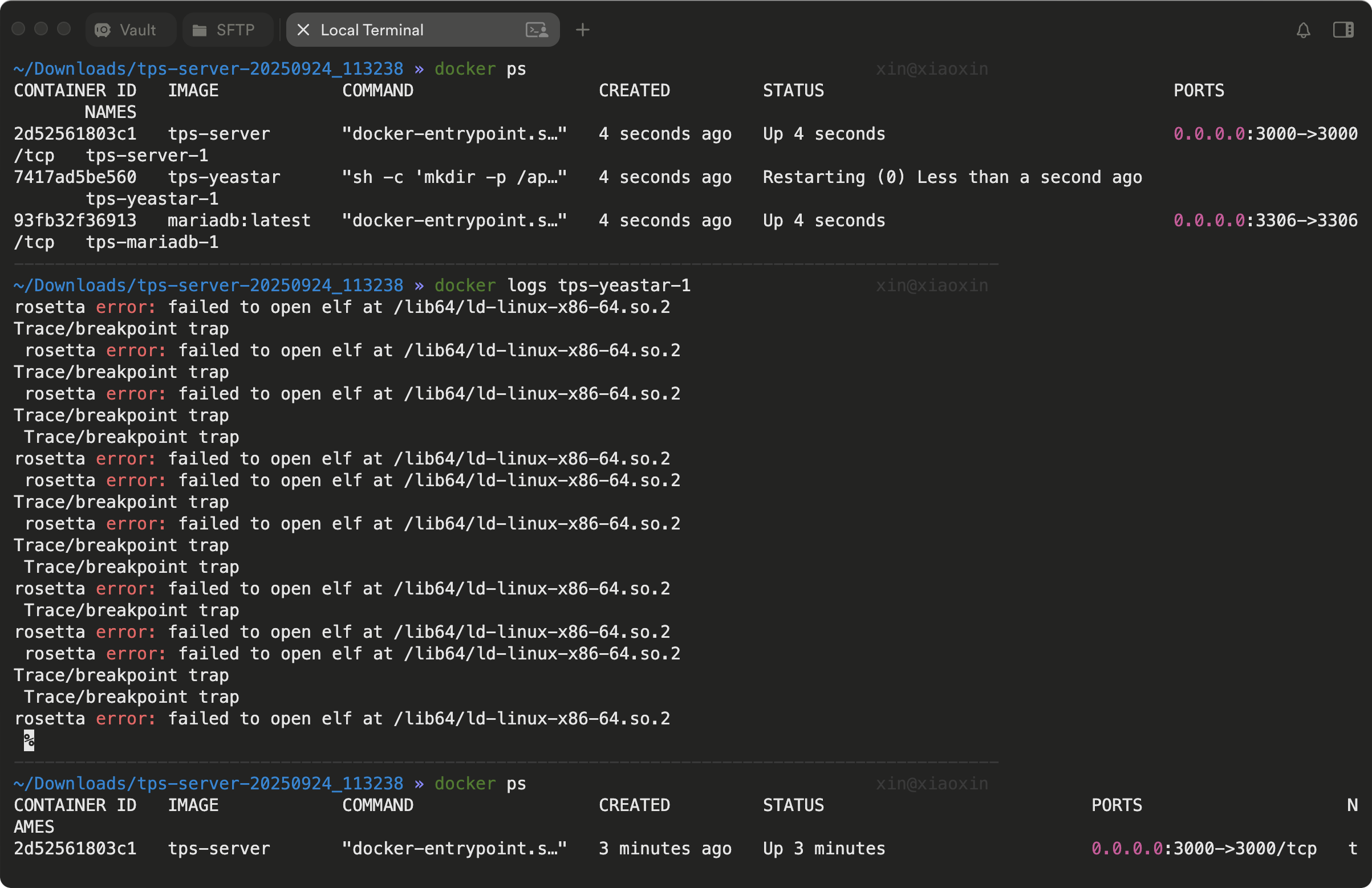Click the Vault safe icon
Image resolution: width=1372 pixels, height=888 pixels.
tap(103, 30)
